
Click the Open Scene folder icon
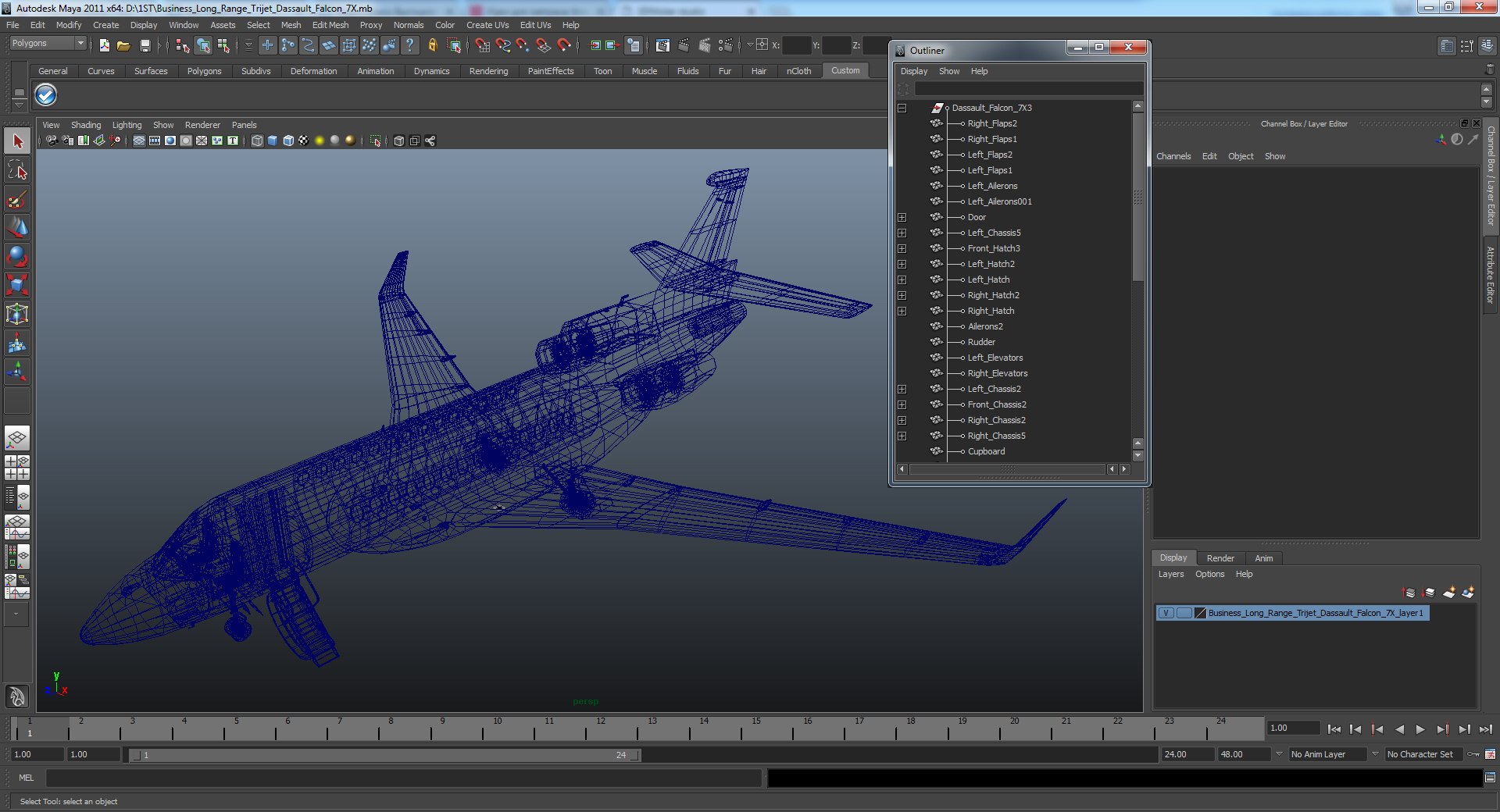123,45
